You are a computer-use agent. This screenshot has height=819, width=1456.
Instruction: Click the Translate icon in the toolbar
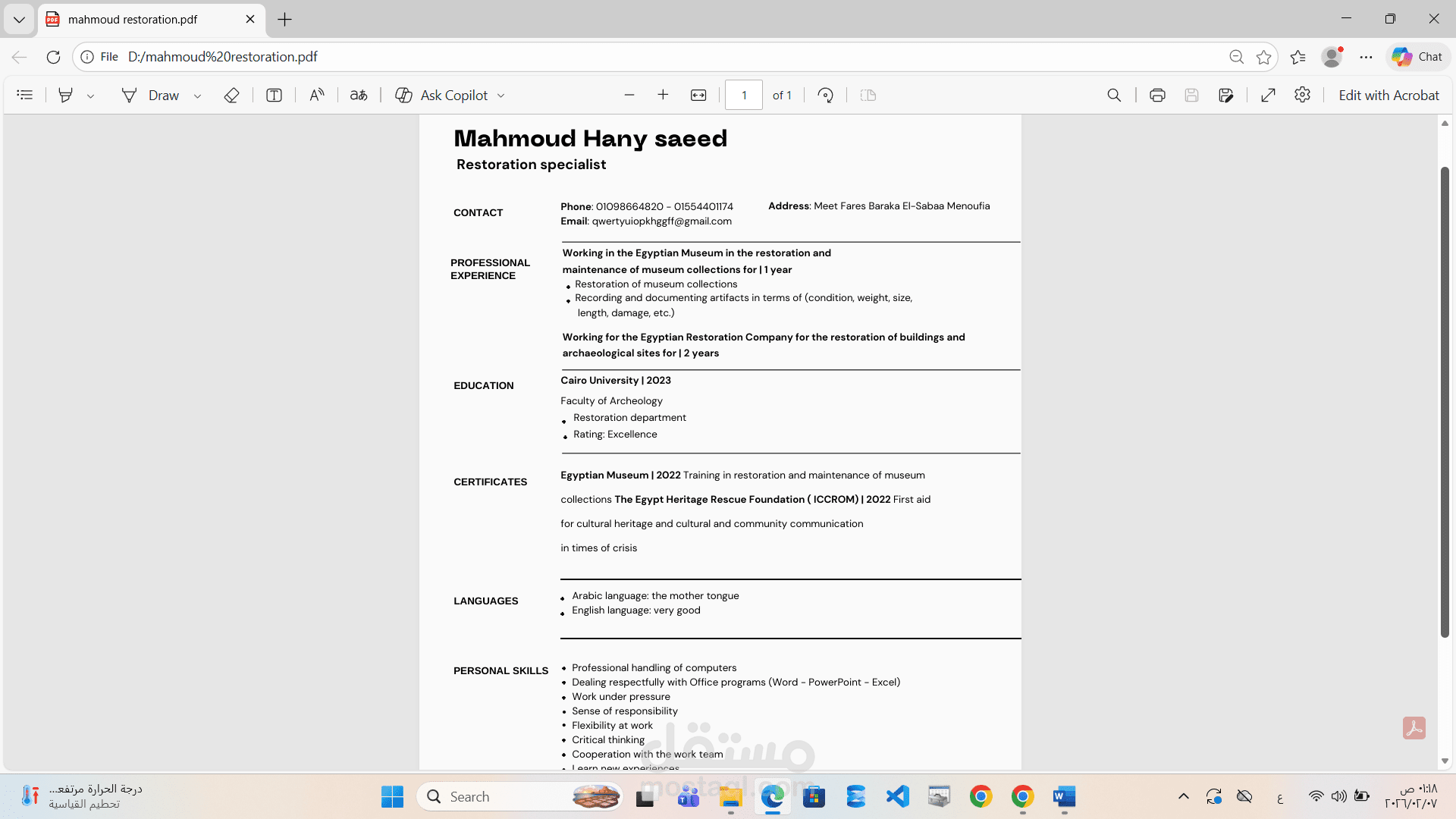pos(359,95)
